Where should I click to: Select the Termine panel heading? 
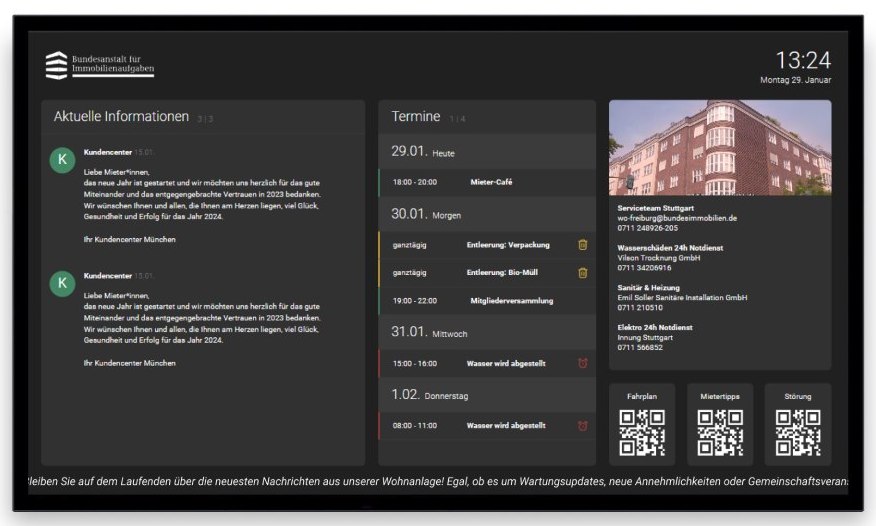[416, 116]
